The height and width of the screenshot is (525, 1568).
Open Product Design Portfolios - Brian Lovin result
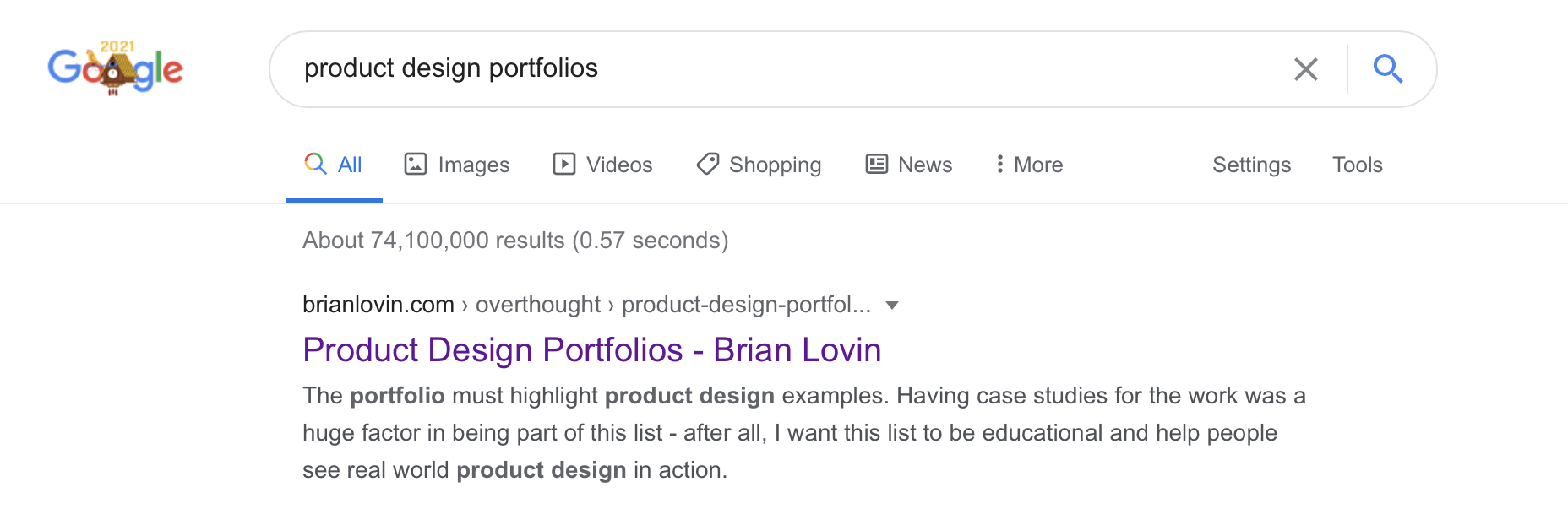(591, 350)
